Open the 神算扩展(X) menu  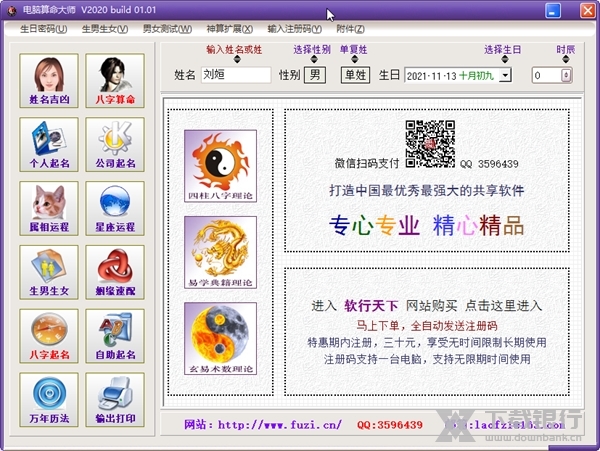(230, 29)
